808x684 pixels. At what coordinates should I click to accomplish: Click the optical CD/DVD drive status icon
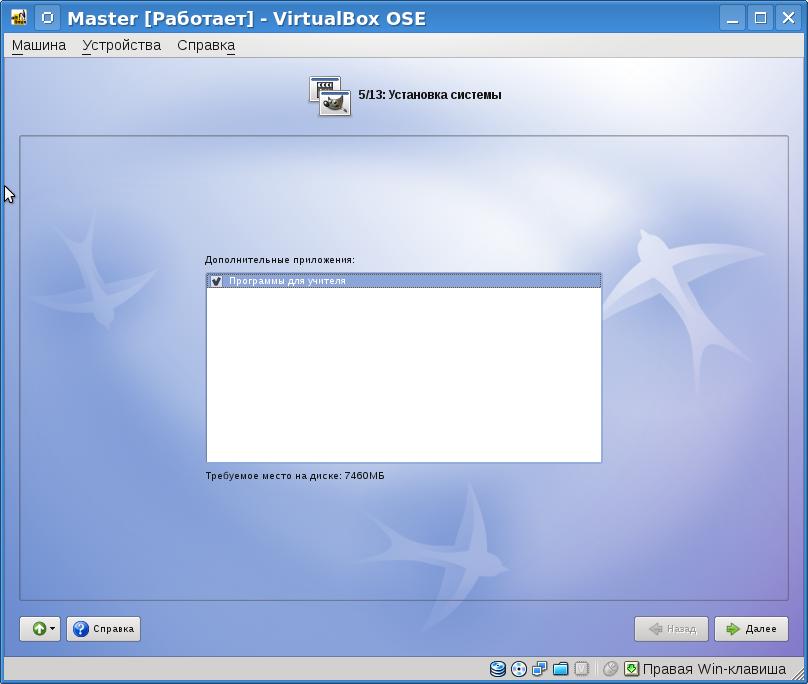[518, 669]
